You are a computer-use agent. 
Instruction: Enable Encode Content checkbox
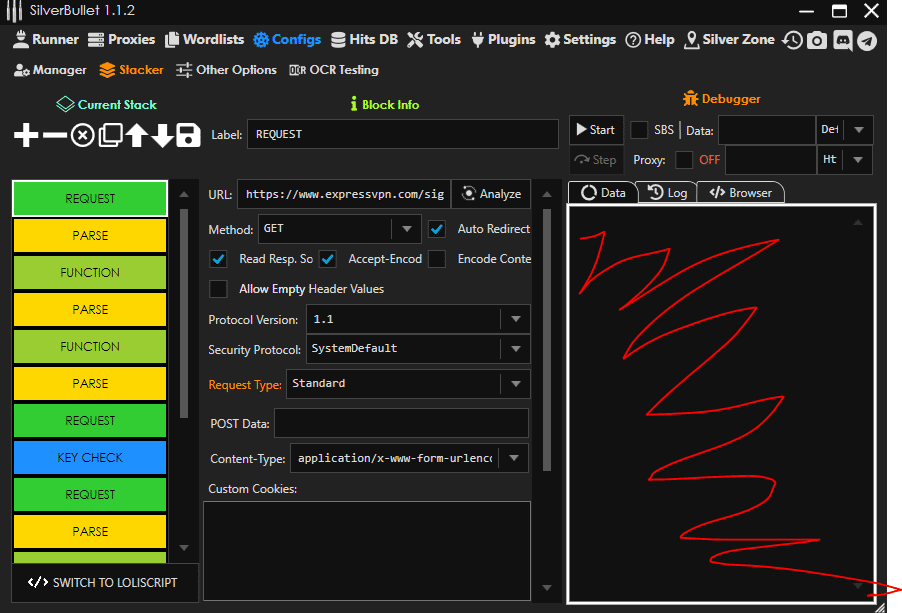(x=437, y=259)
